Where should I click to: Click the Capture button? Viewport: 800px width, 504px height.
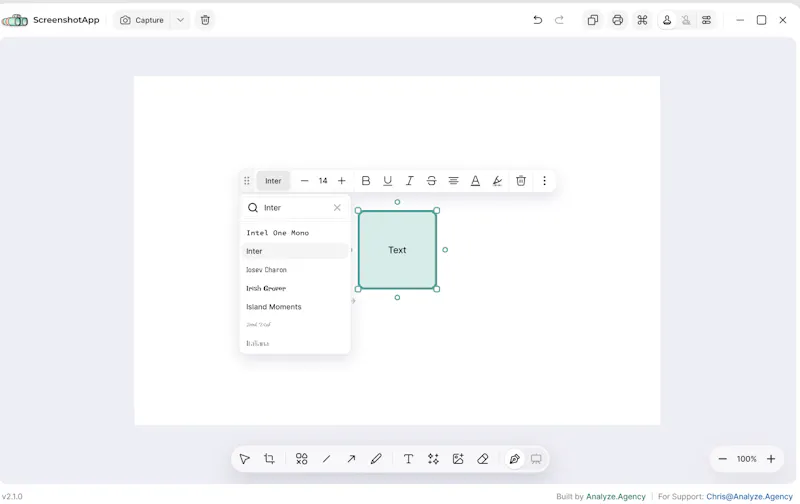(142, 20)
